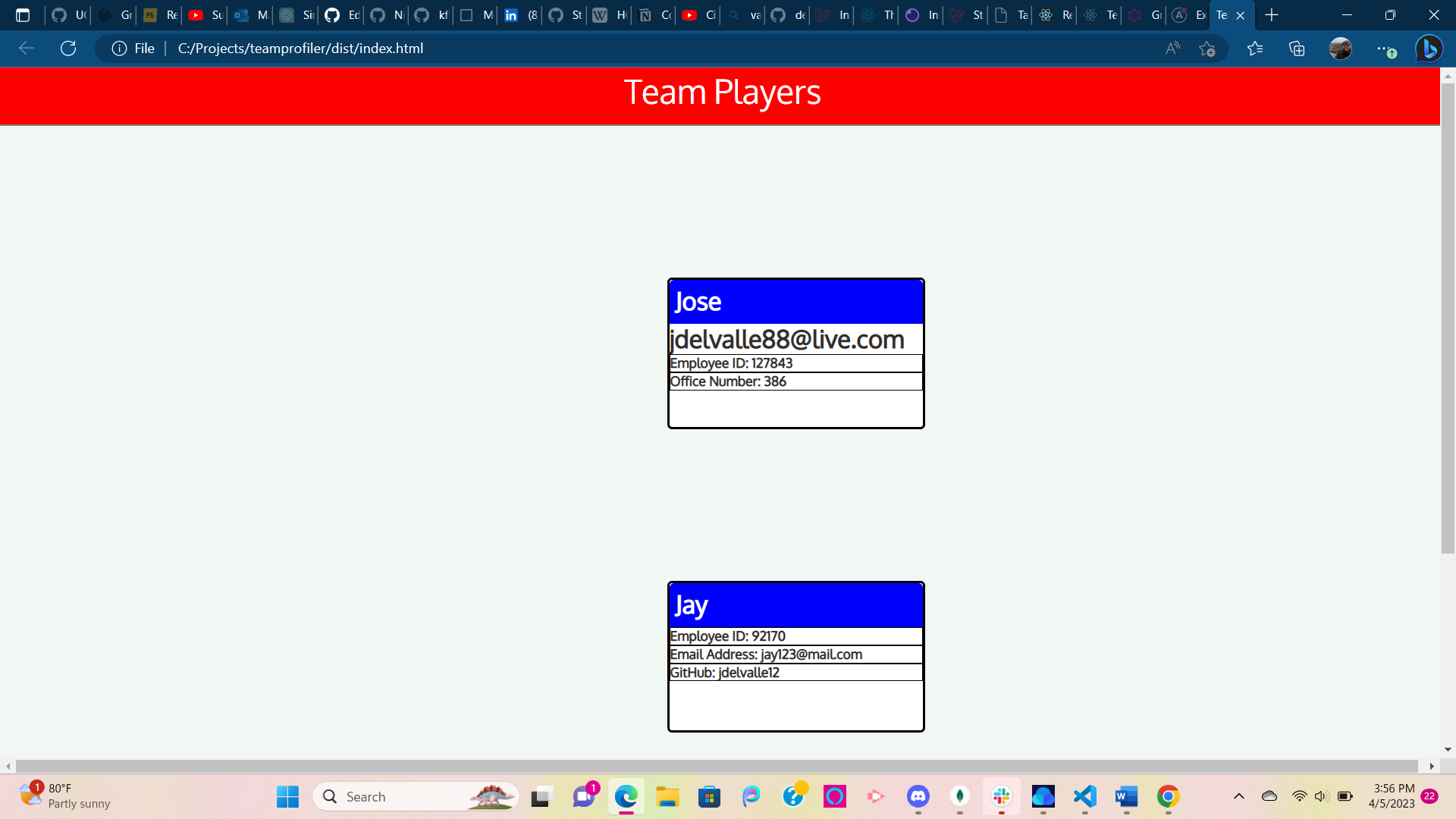Open Slack from the taskbar
Image resolution: width=1456 pixels, height=819 pixels.
point(1001,796)
